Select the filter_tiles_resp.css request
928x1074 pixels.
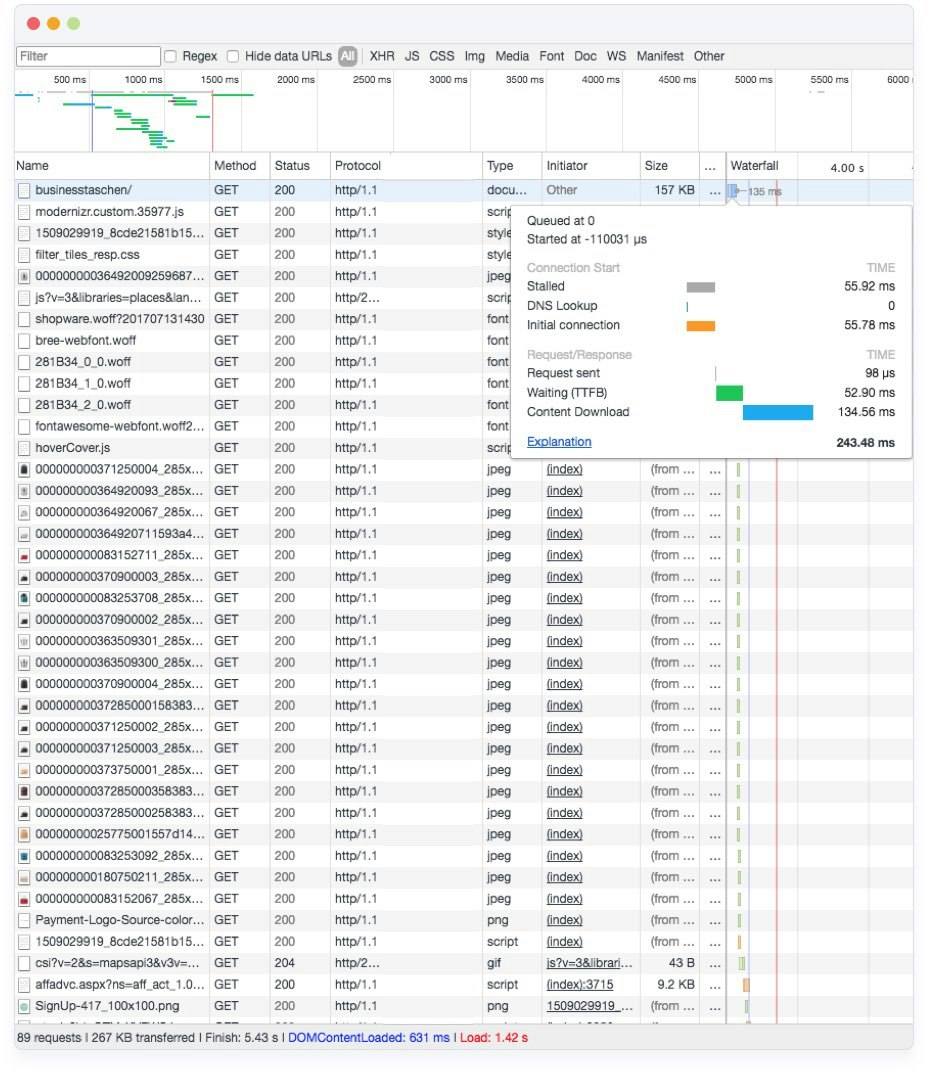[87, 255]
